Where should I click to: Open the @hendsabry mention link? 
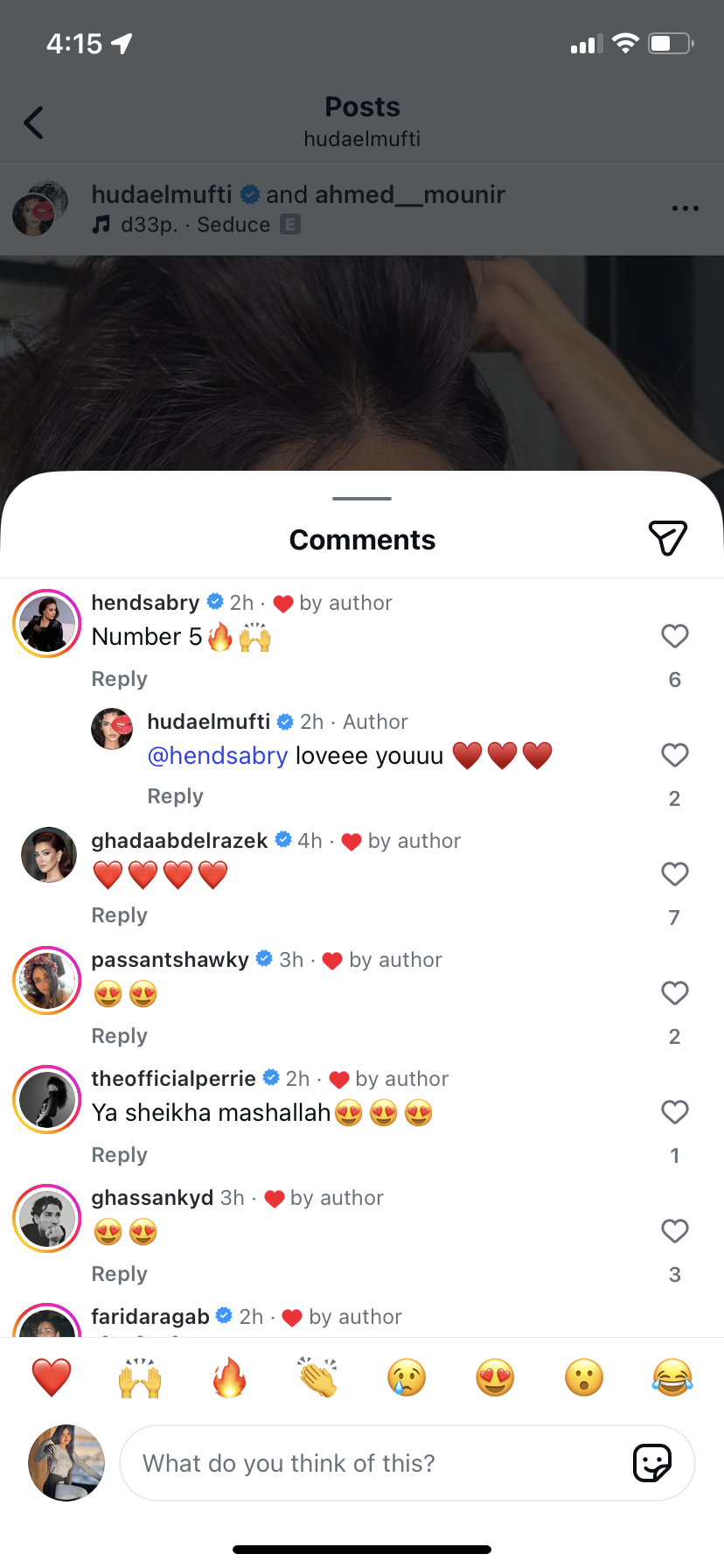pos(218,756)
